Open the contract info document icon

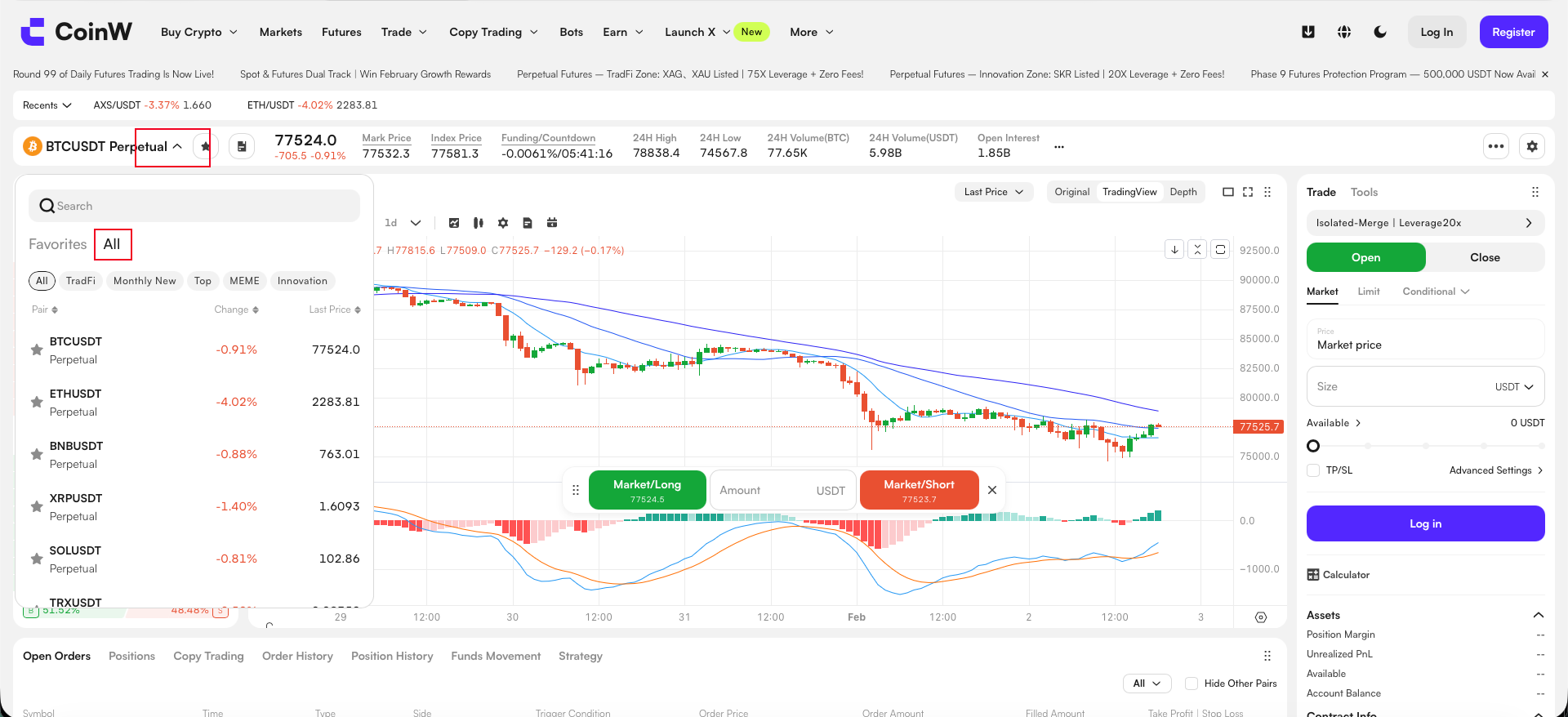click(x=242, y=146)
